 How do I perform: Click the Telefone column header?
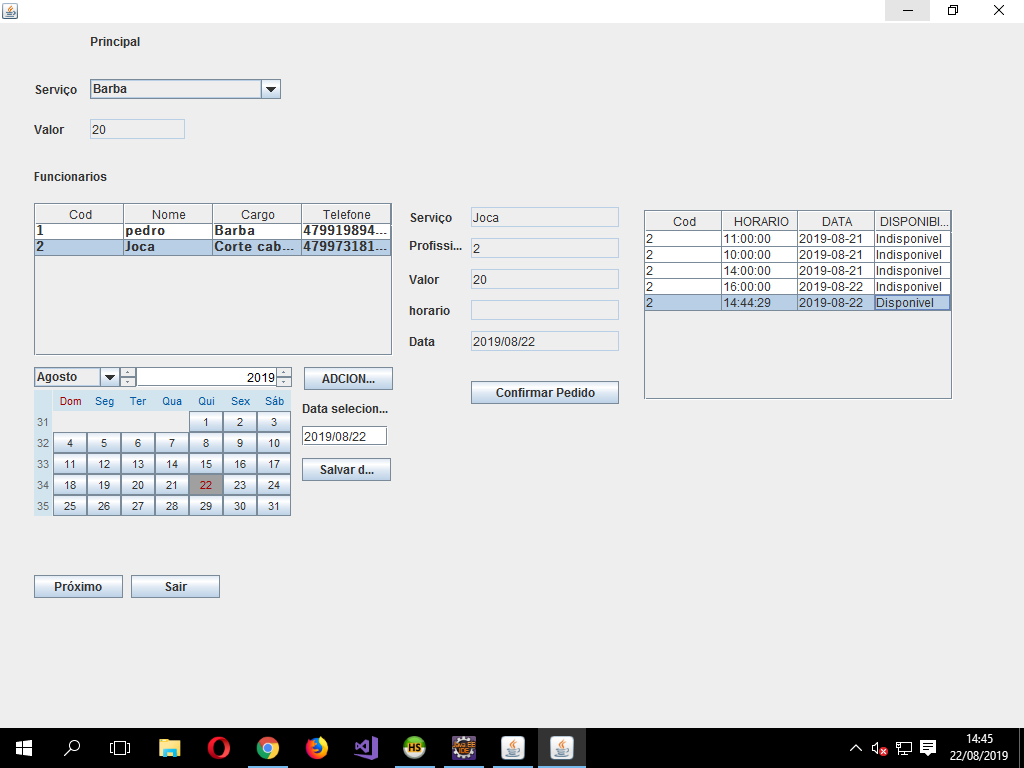pyautogui.click(x=346, y=214)
